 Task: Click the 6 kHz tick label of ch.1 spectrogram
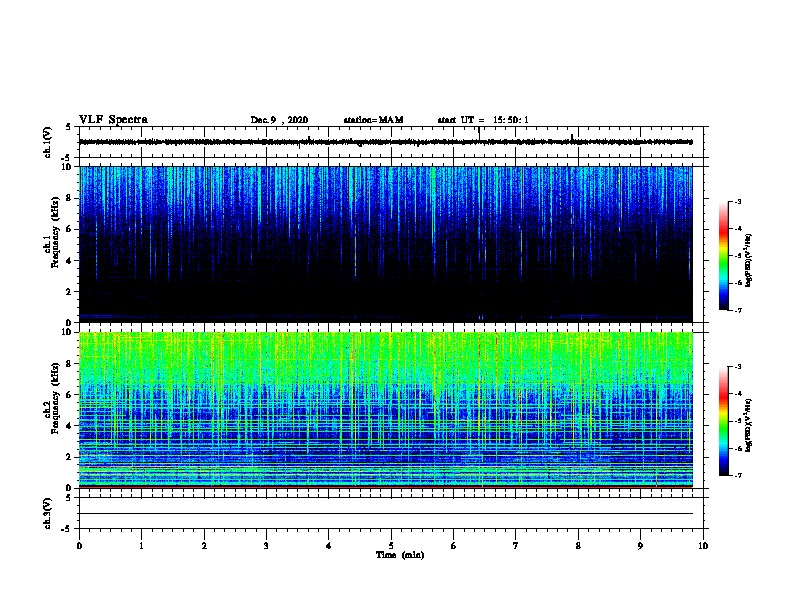70,229
